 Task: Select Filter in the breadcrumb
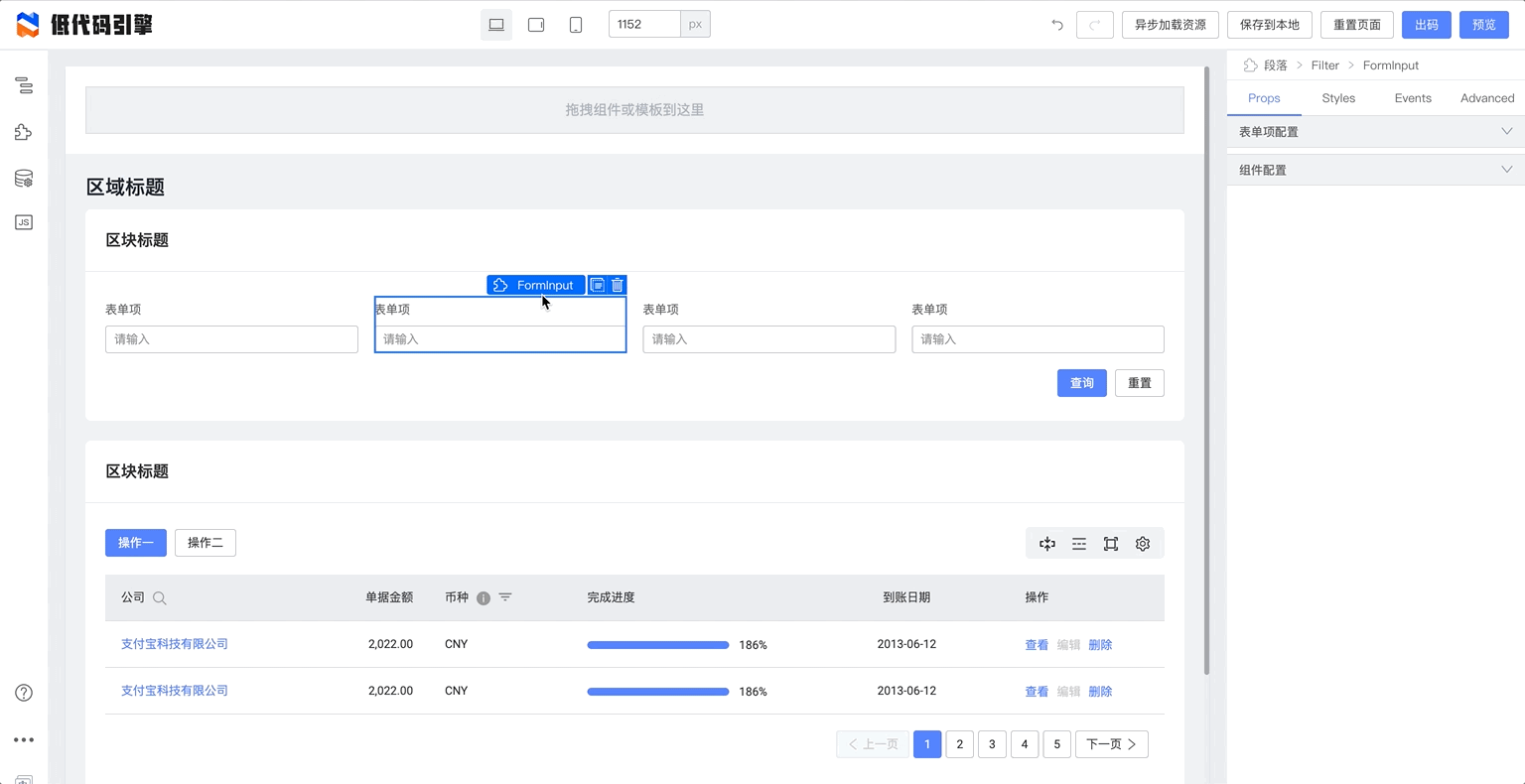click(x=1325, y=65)
